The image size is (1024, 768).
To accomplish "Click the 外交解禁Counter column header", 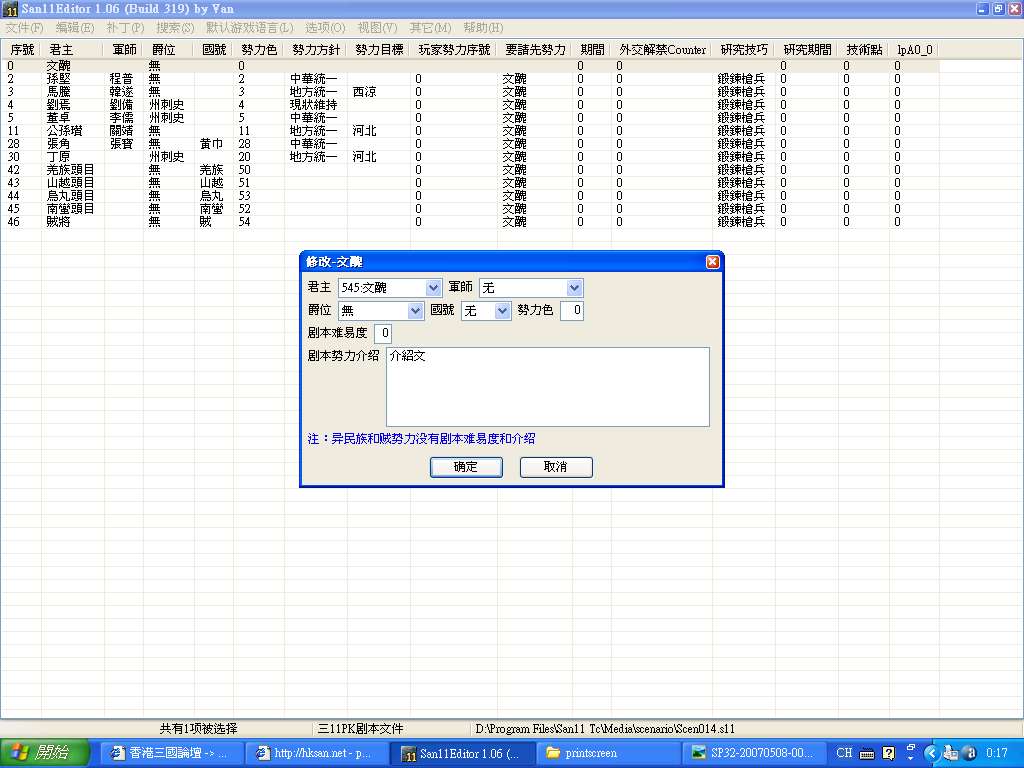I will click(662, 50).
